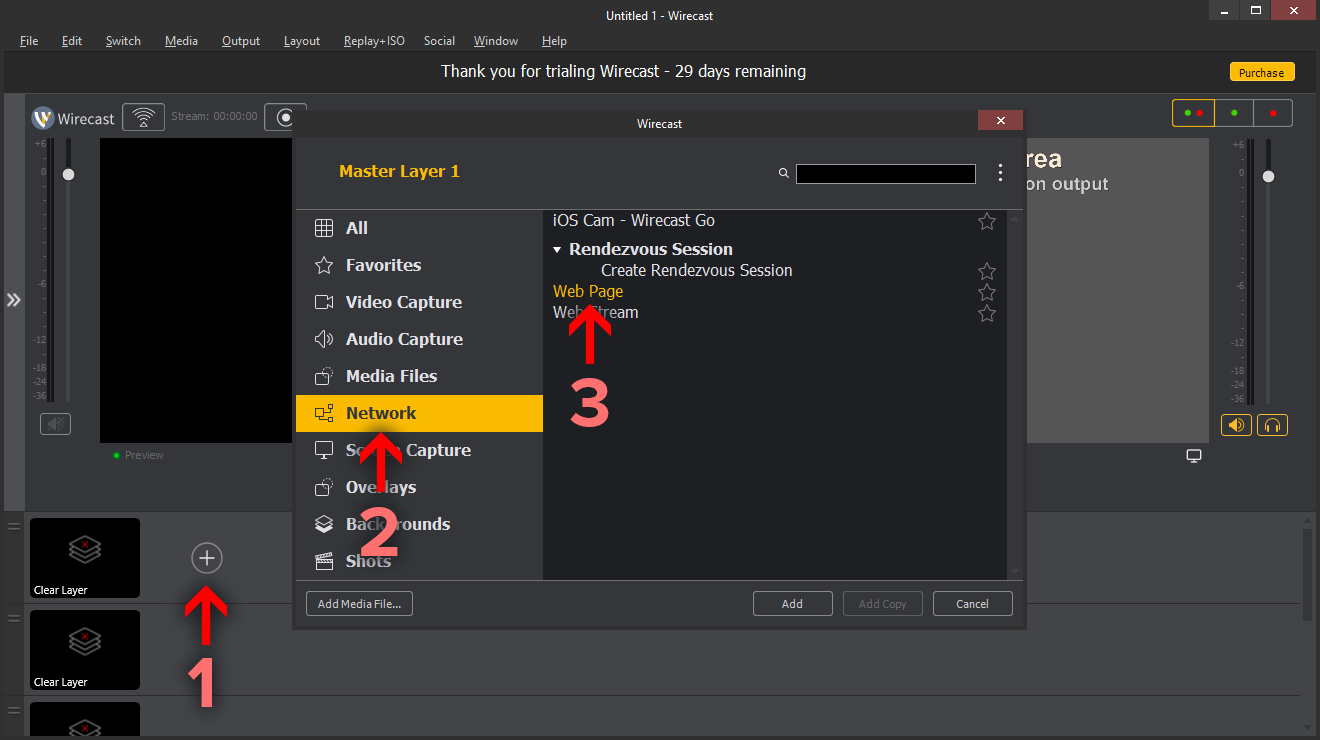This screenshot has width=1320, height=740.
Task: Click source list scrollbar down arrow
Action: (x=1015, y=571)
